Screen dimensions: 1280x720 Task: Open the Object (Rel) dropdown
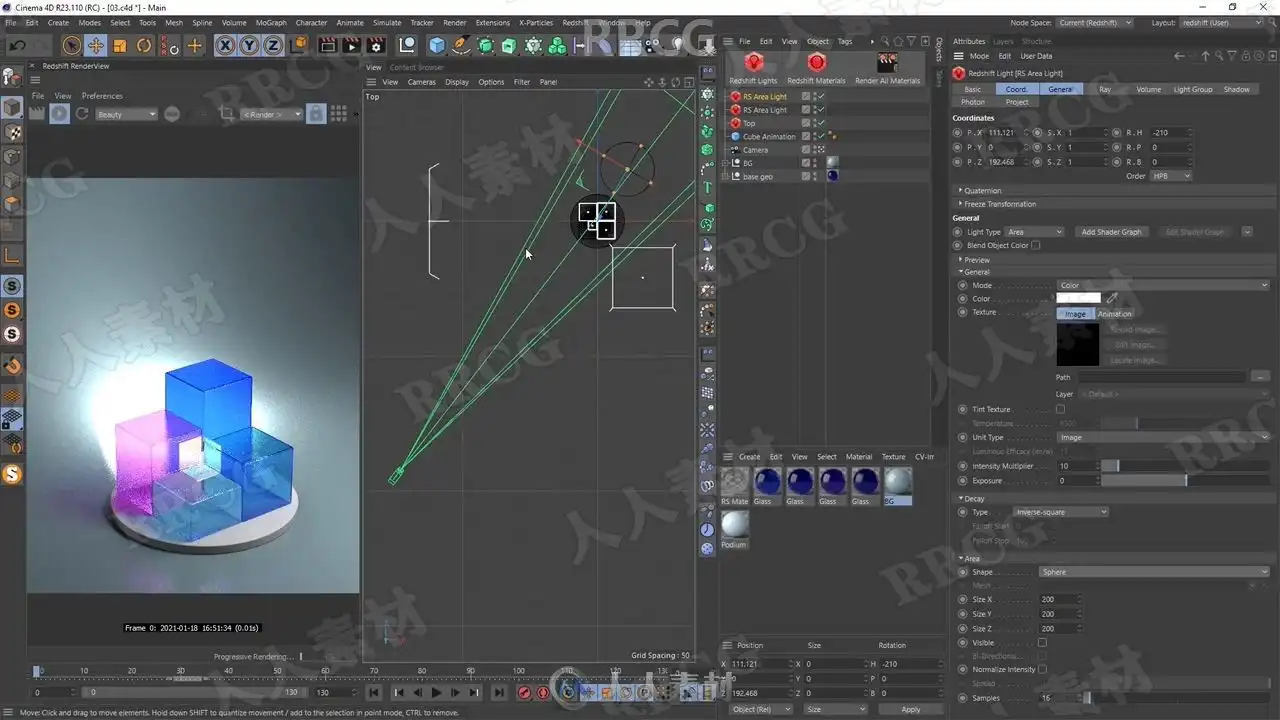(x=761, y=709)
